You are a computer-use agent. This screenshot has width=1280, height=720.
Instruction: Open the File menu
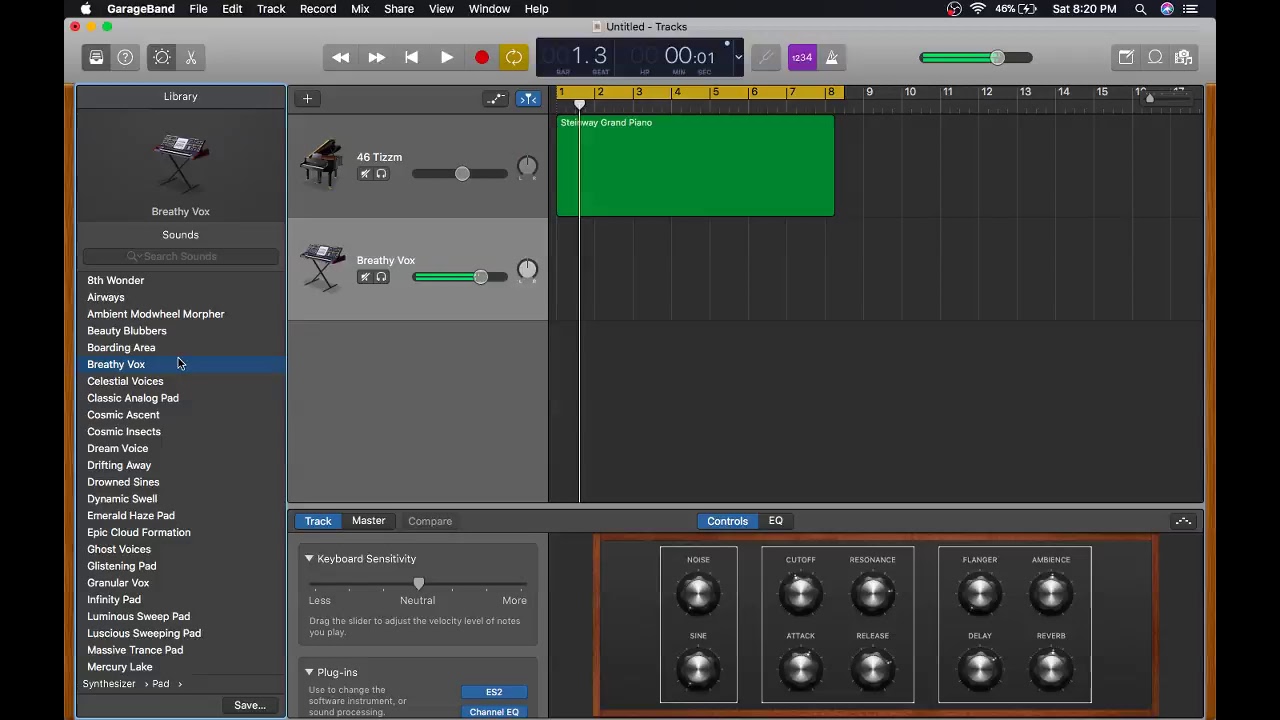click(198, 9)
